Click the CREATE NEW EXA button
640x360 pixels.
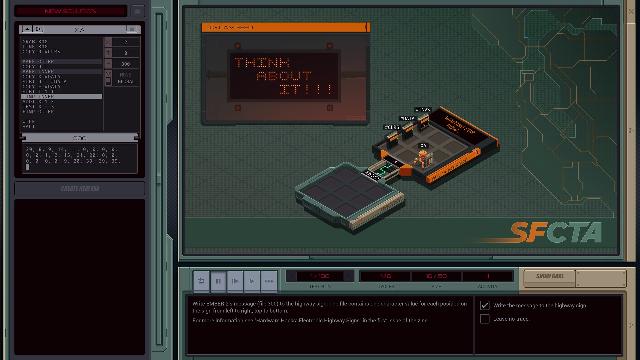coord(80,189)
